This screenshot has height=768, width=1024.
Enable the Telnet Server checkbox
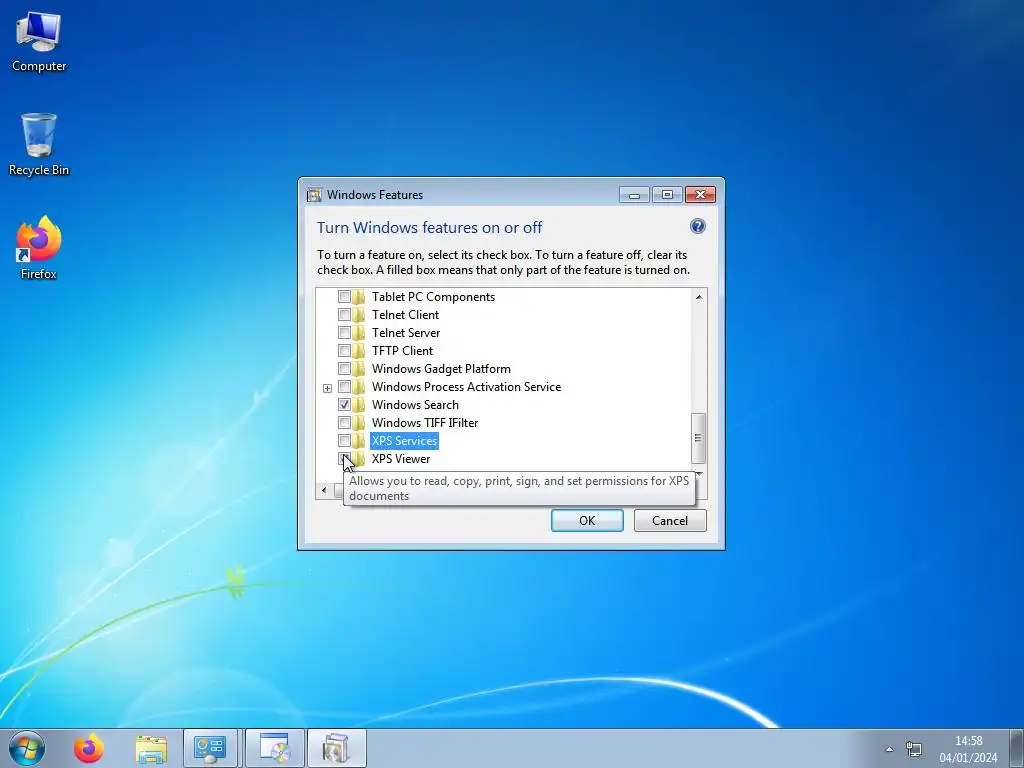click(344, 332)
